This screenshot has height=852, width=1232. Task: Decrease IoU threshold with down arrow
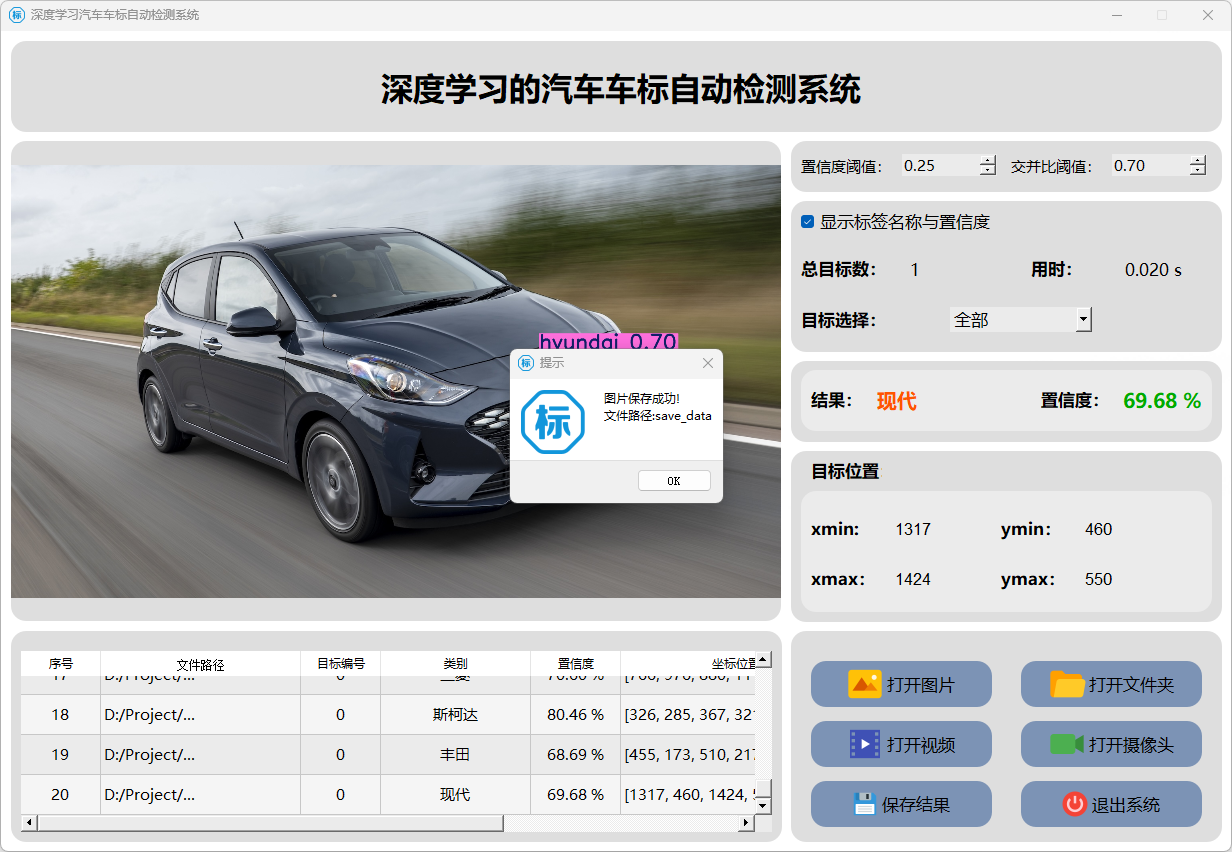pyautogui.click(x=1198, y=171)
